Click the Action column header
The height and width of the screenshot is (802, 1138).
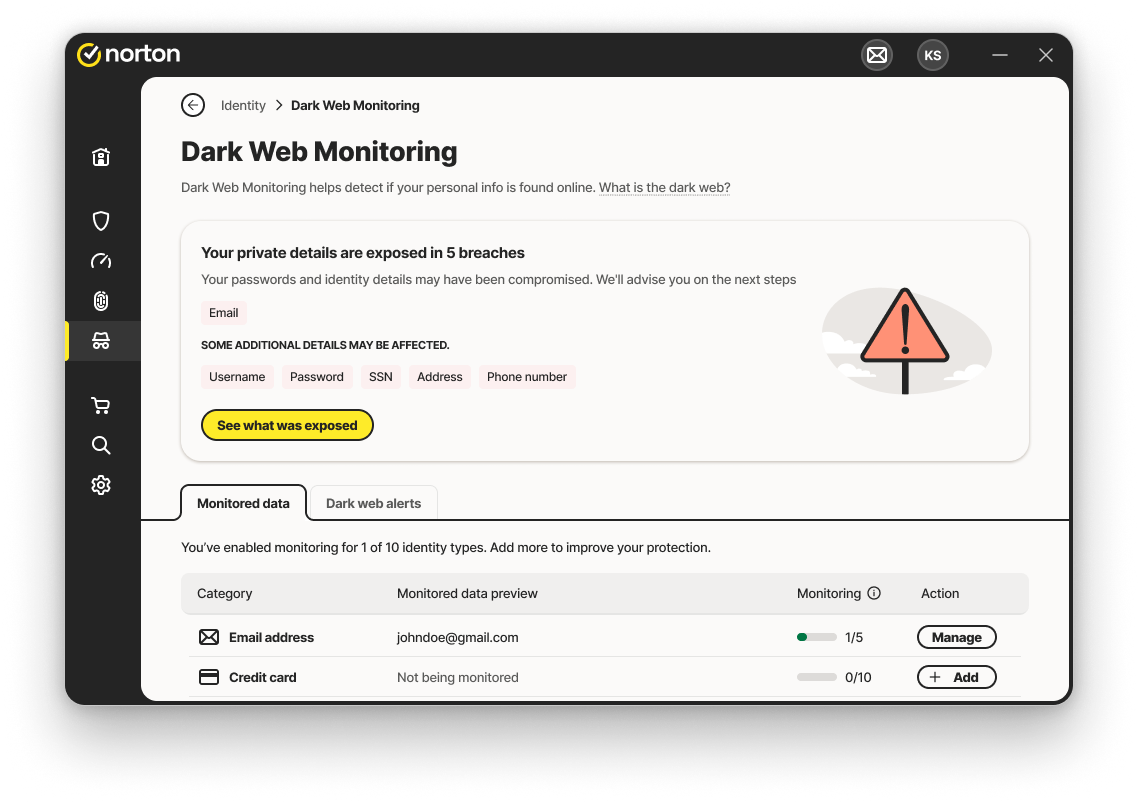[x=940, y=593]
